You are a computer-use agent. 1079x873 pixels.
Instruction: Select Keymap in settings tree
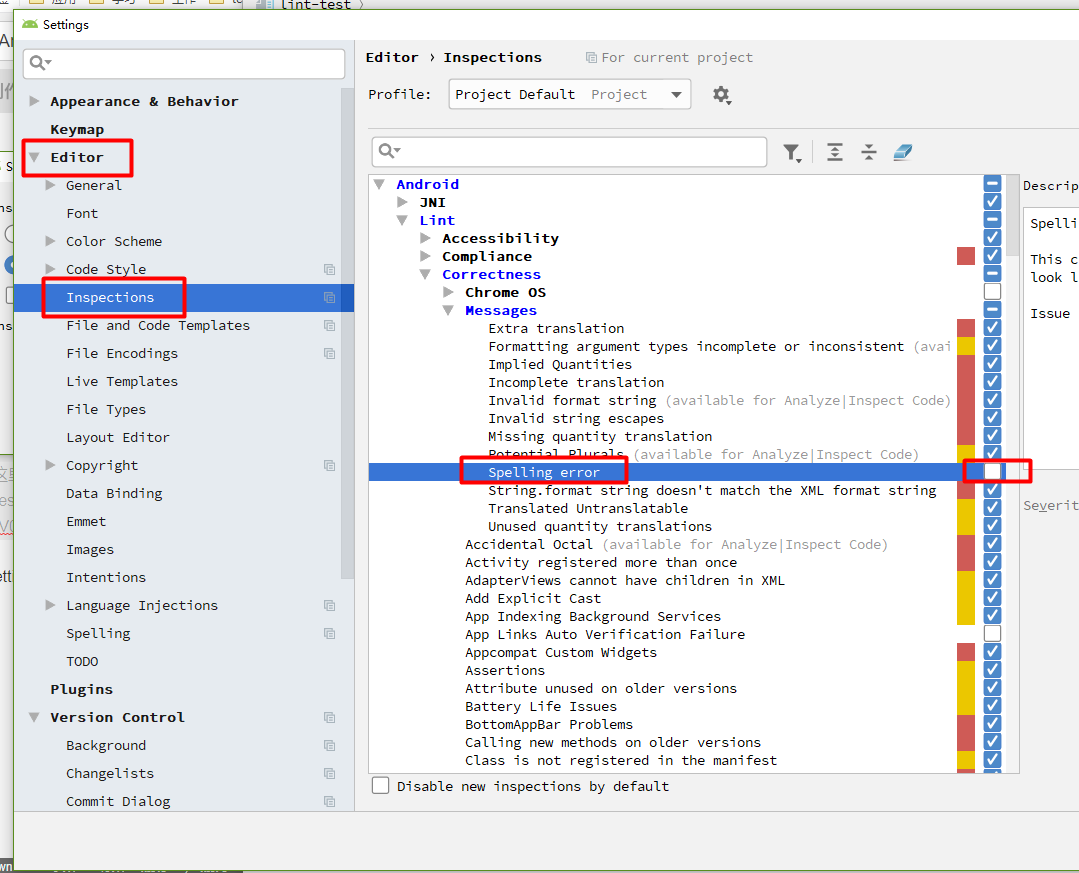click(77, 129)
